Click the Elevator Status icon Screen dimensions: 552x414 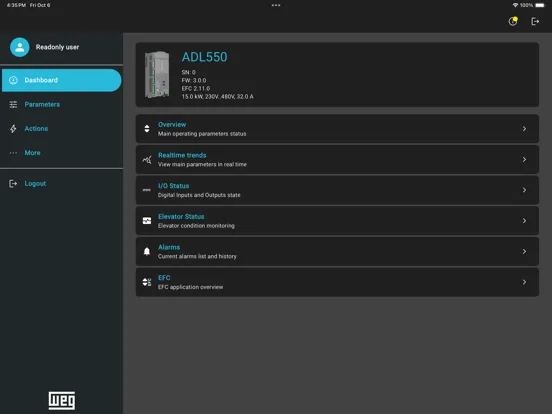point(147,221)
